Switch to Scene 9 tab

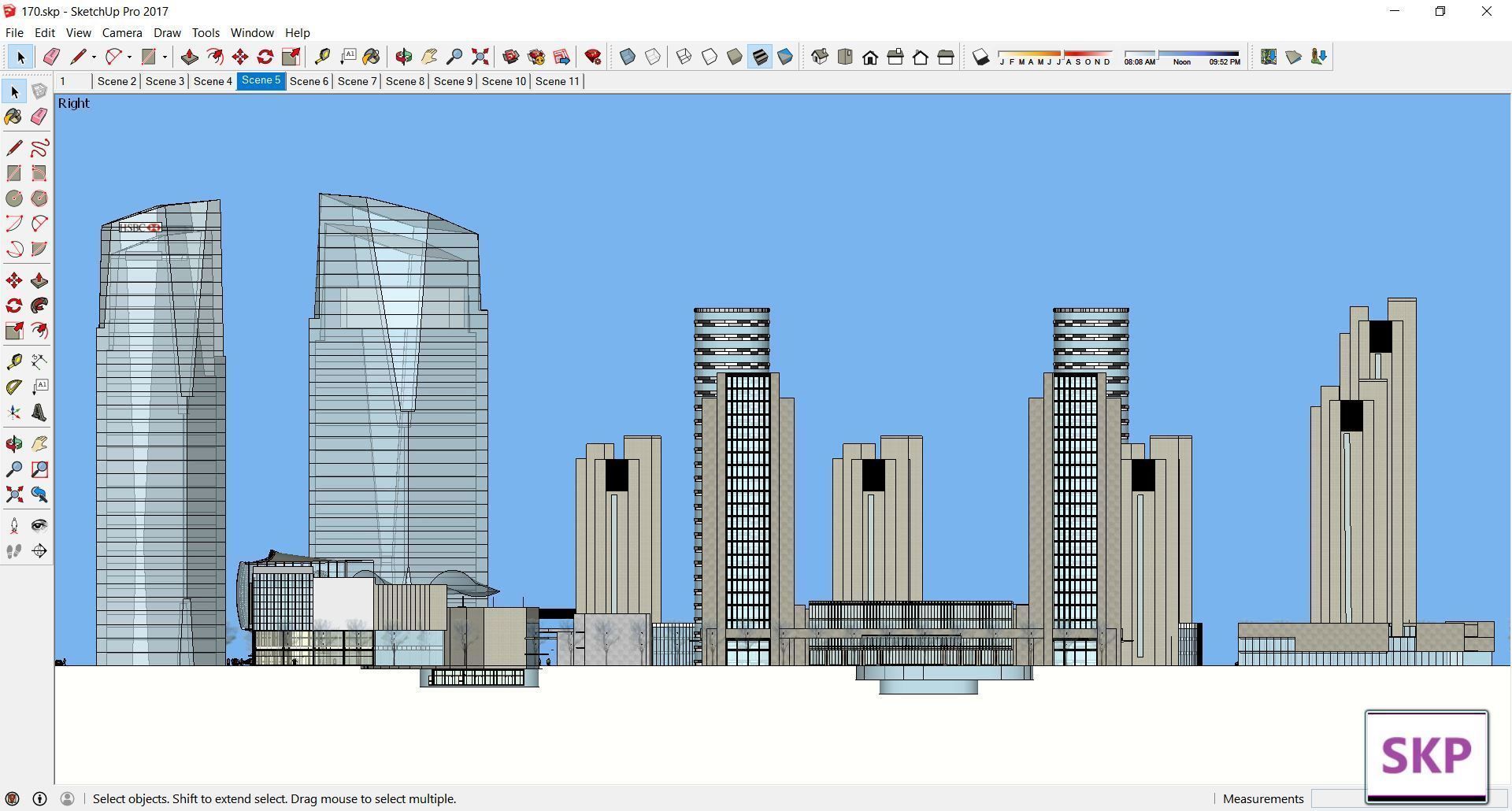click(x=453, y=81)
